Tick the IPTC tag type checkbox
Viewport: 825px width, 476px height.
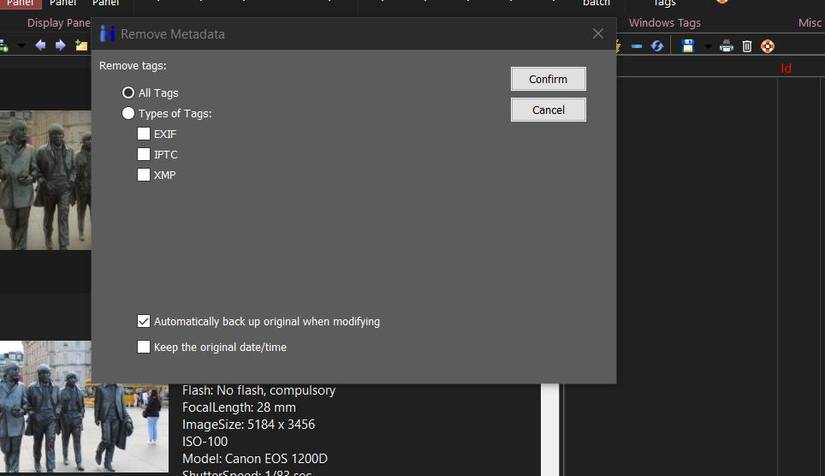(144, 154)
